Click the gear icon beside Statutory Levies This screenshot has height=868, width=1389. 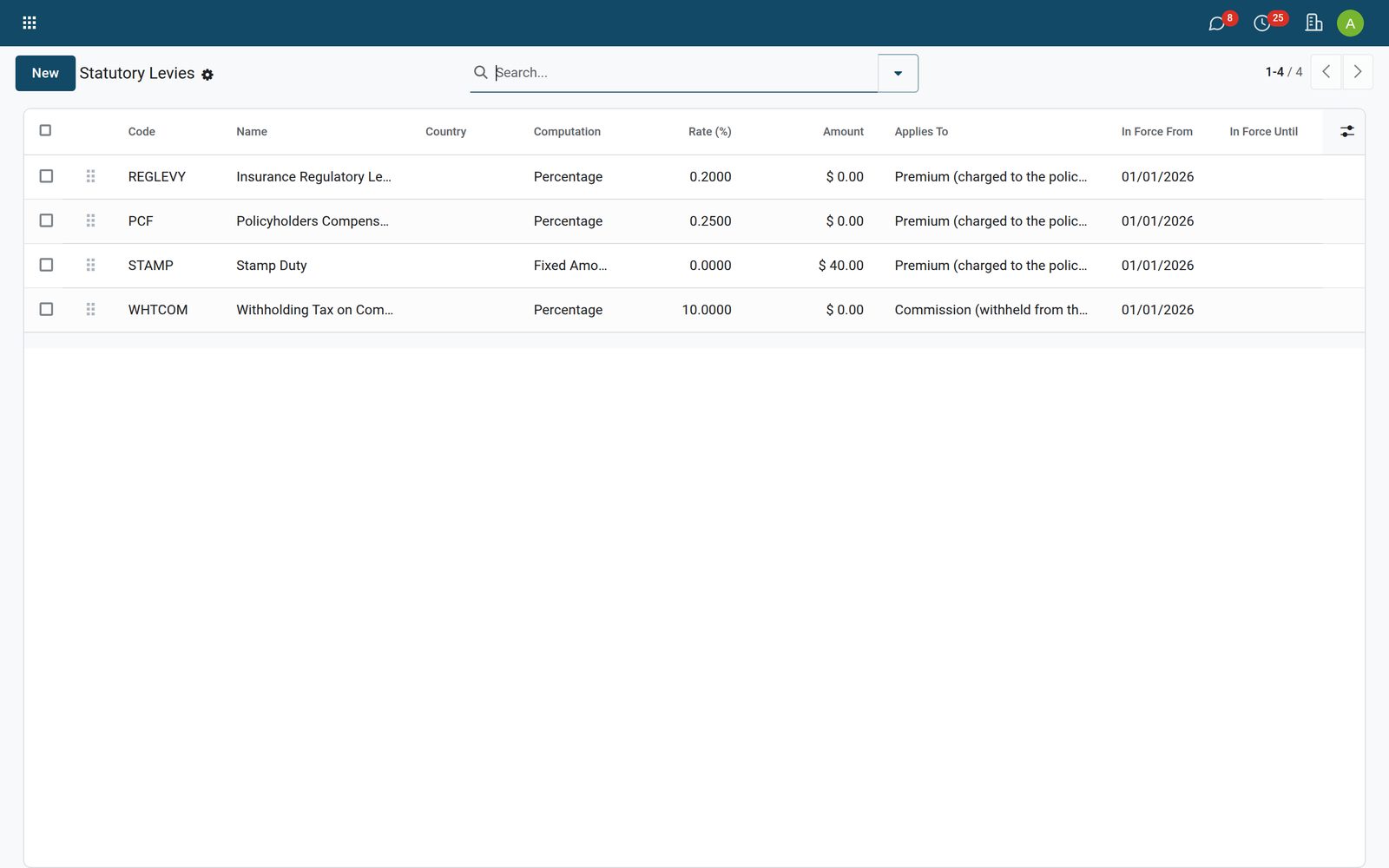click(x=207, y=75)
